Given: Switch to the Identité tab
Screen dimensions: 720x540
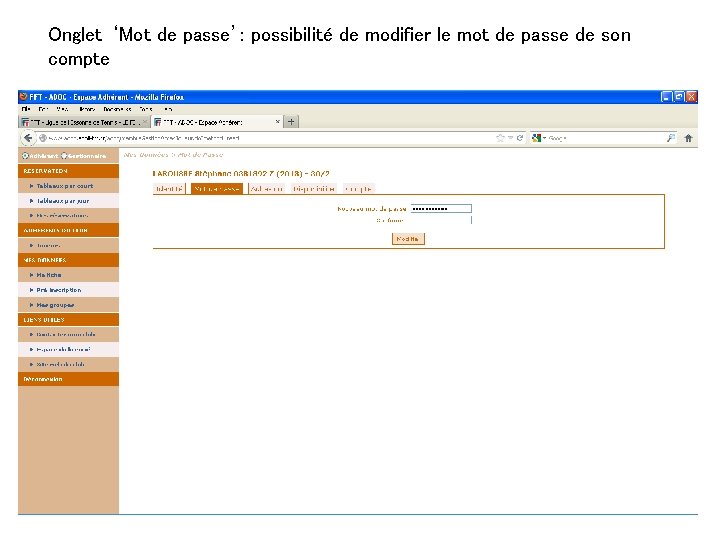Looking at the screenshot, I should point(169,189).
